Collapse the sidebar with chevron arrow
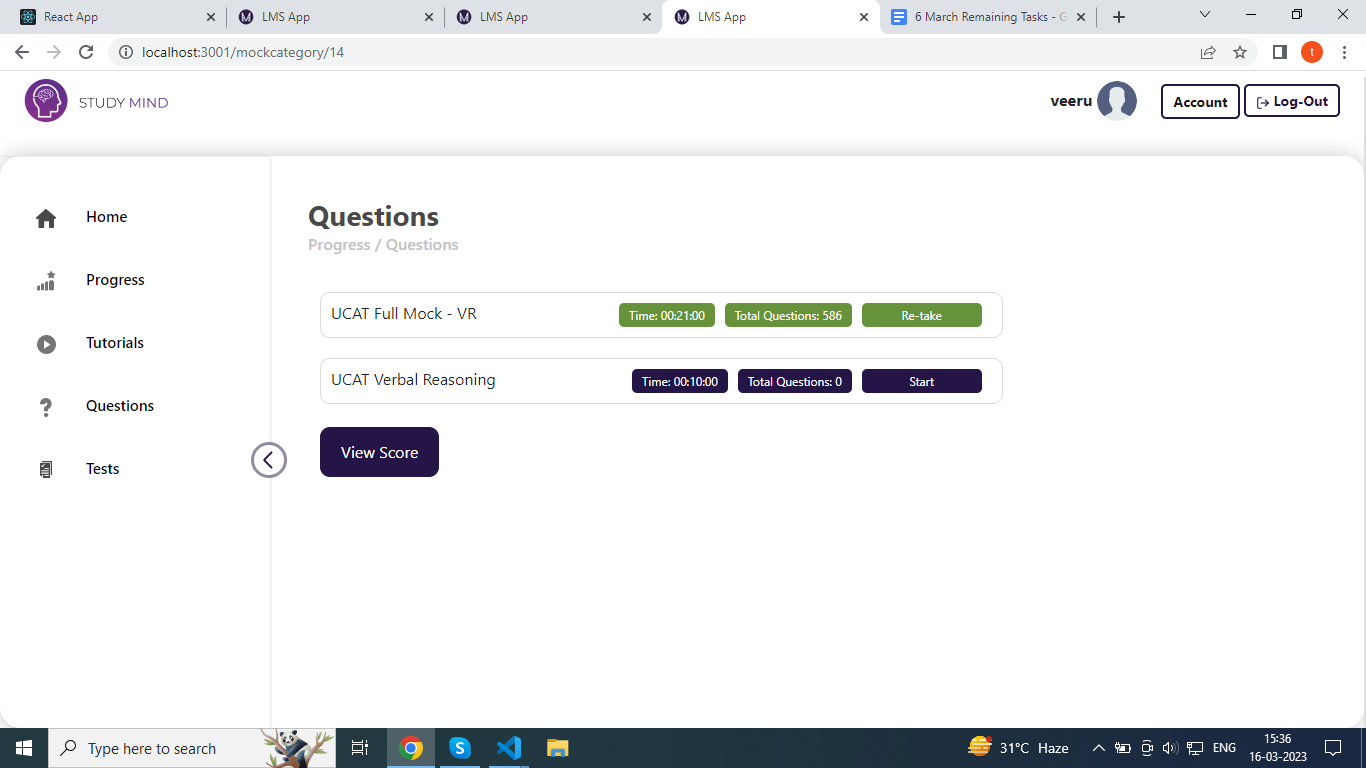The image size is (1366, 768). (268, 460)
